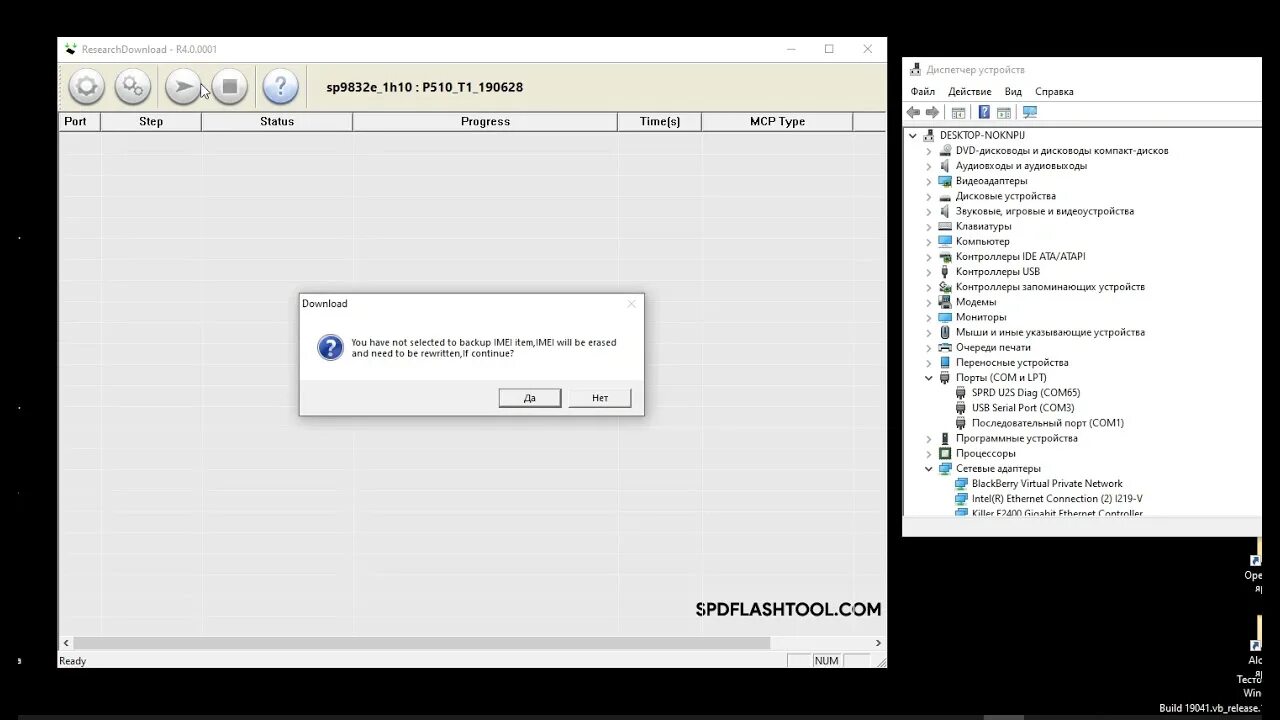Select Звуковые, игровые и видеоустройства category
This screenshot has width=1280, height=720.
[1045, 211]
